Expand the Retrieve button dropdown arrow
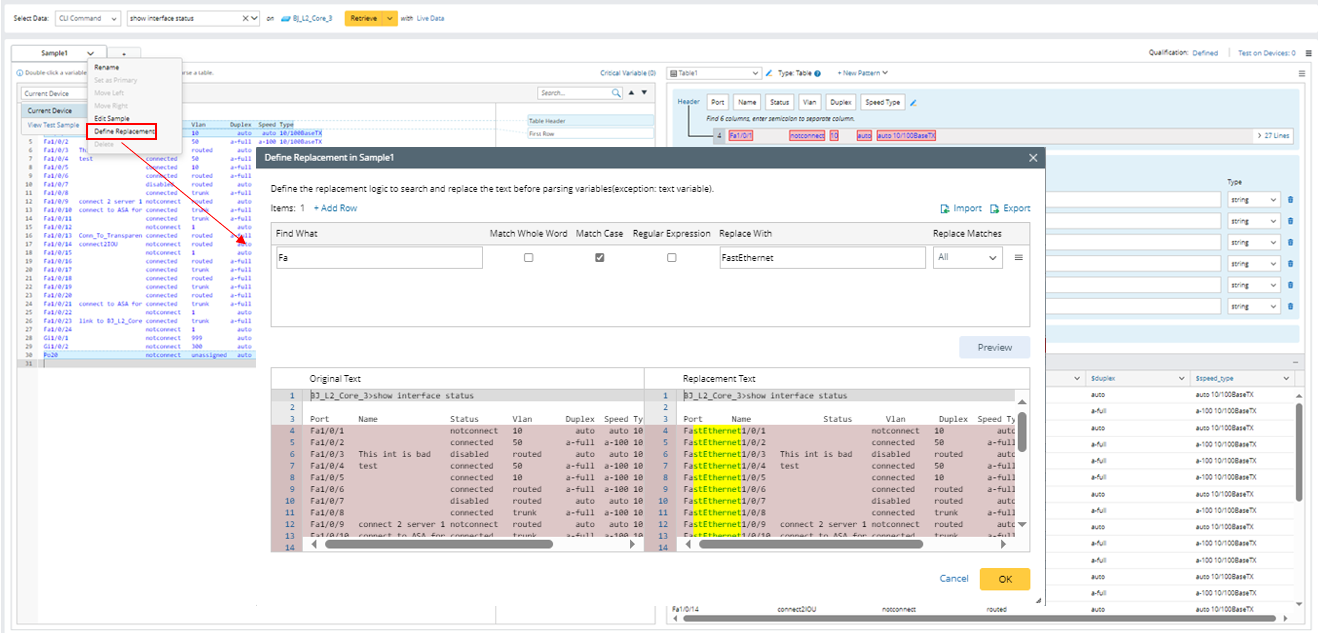The image size is (1325, 636). [391, 19]
